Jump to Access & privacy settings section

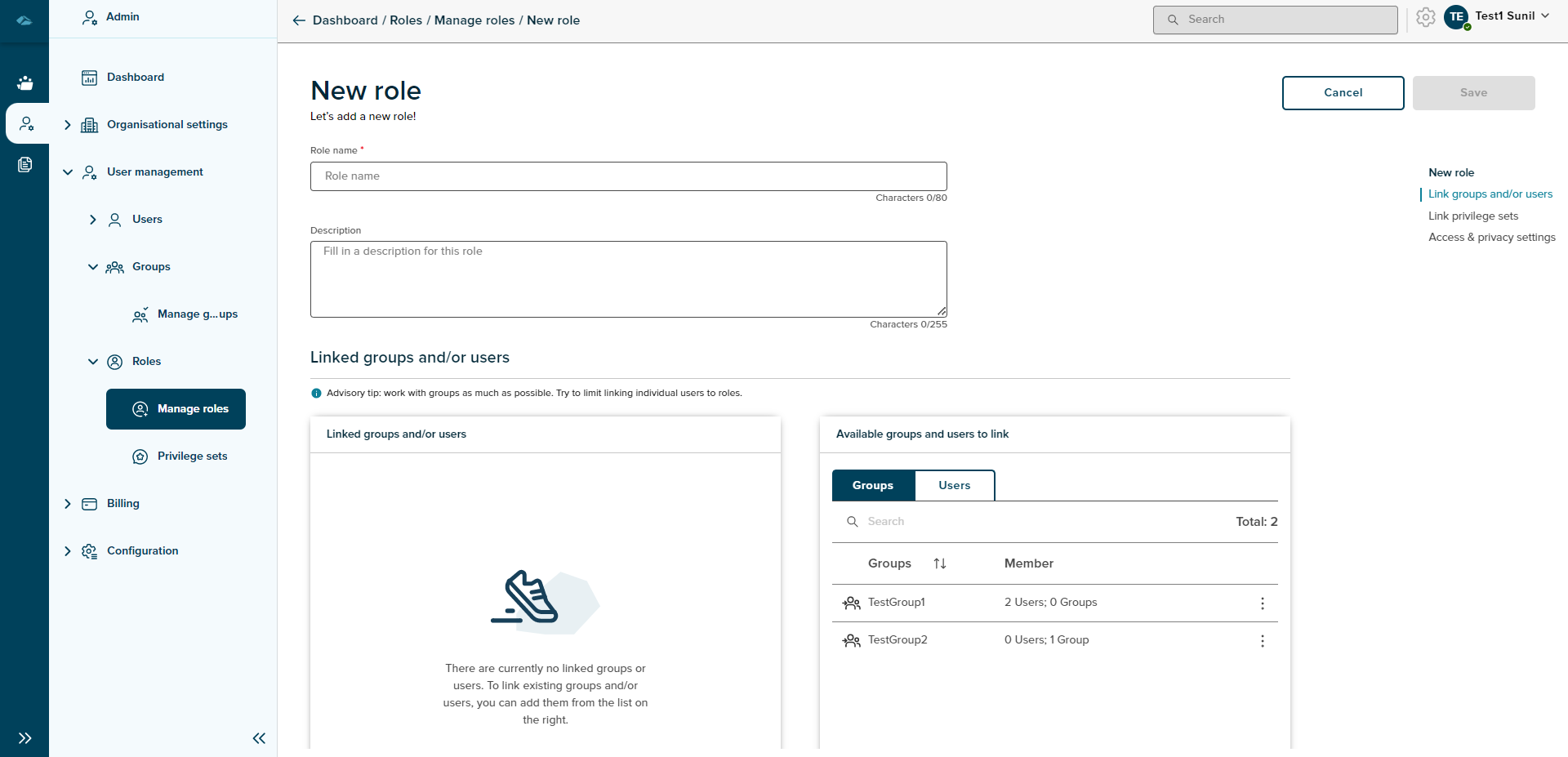(1492, 238)
